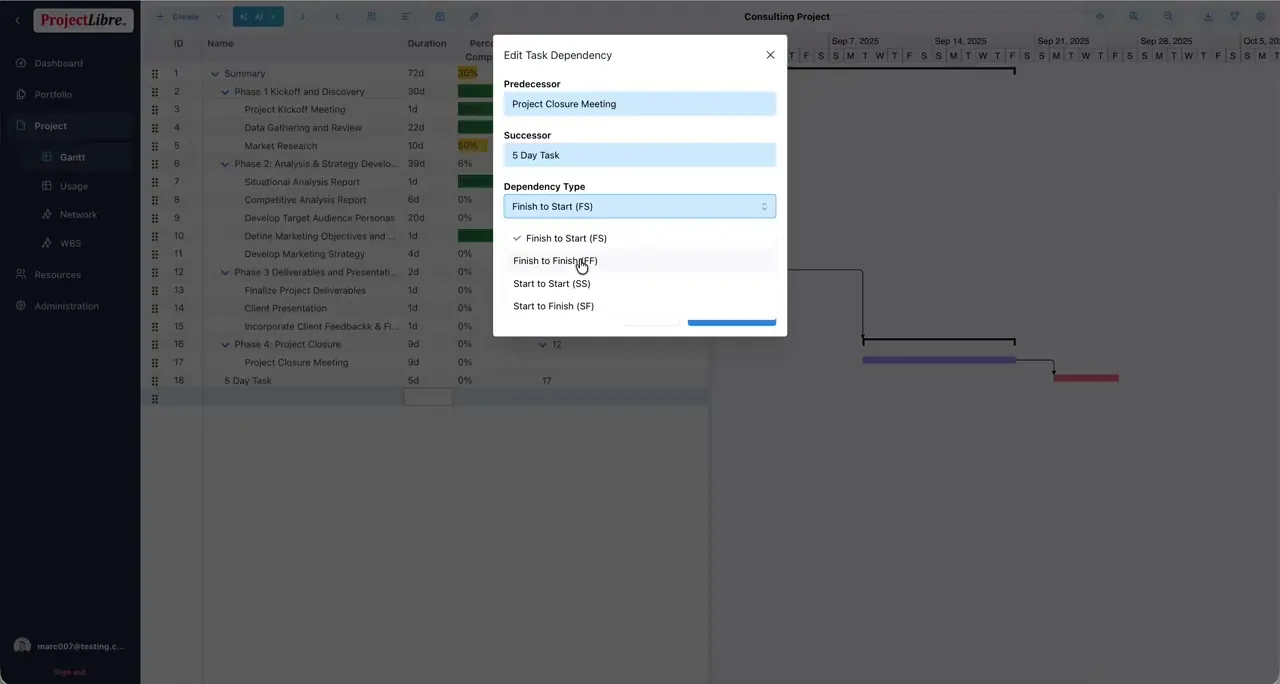
Task: Switch to the Usage view
Action: coord(73,186)
